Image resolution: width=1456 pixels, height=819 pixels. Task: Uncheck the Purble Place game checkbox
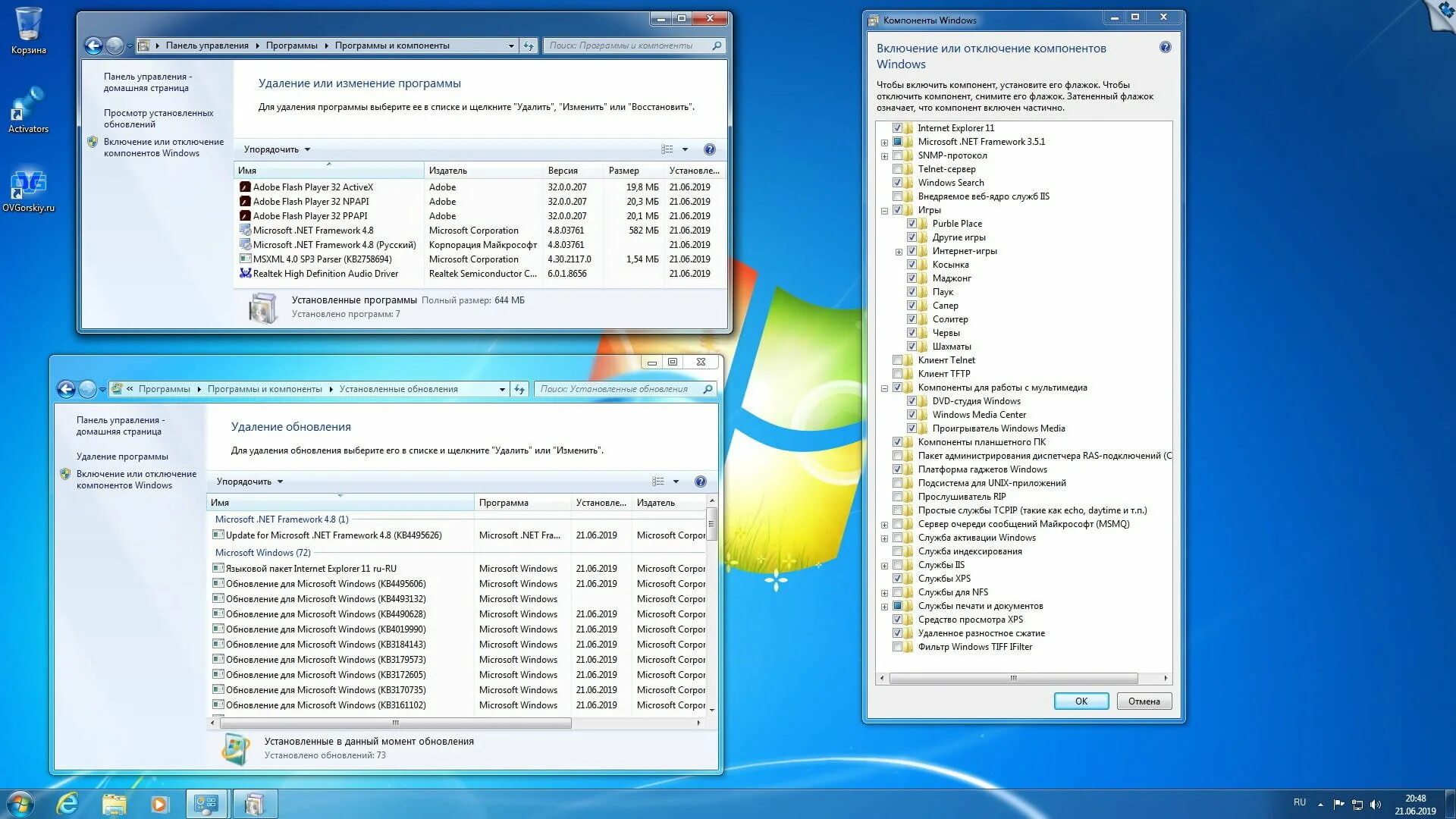pyautogui.click(x=912, y=224)
